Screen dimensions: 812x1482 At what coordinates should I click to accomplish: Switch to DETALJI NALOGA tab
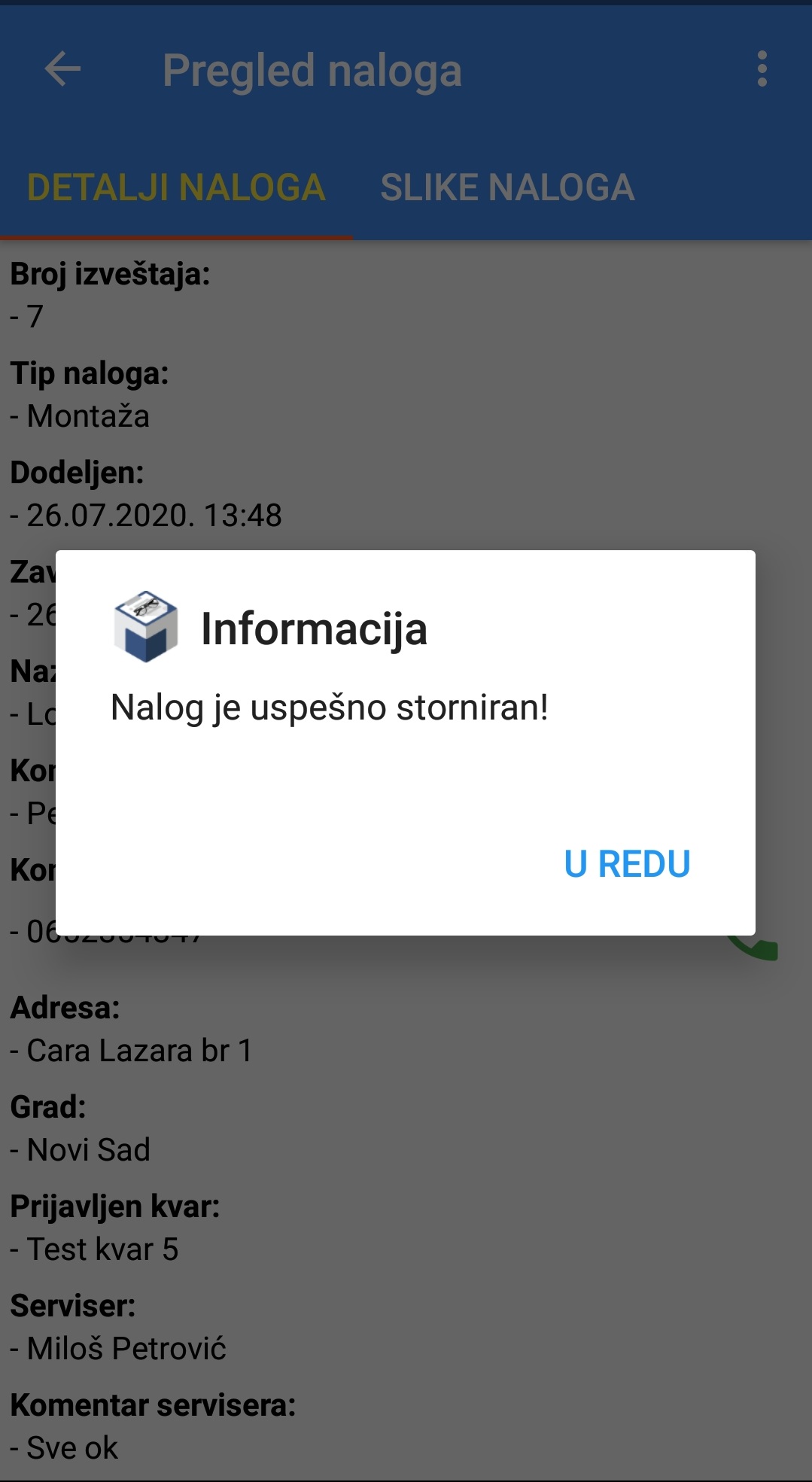point(176,187)
